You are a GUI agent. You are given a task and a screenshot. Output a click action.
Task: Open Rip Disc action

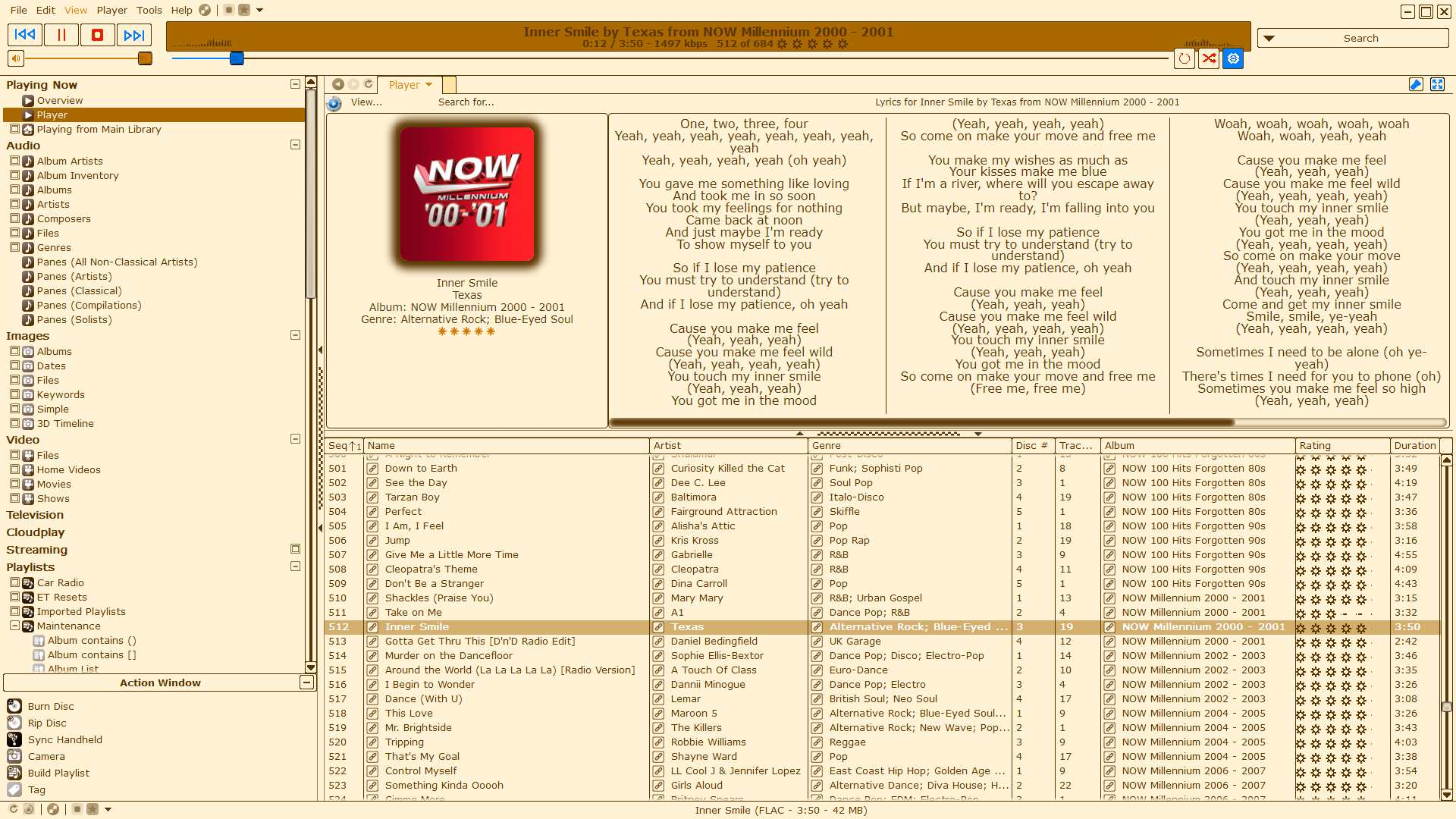(47, 723)
